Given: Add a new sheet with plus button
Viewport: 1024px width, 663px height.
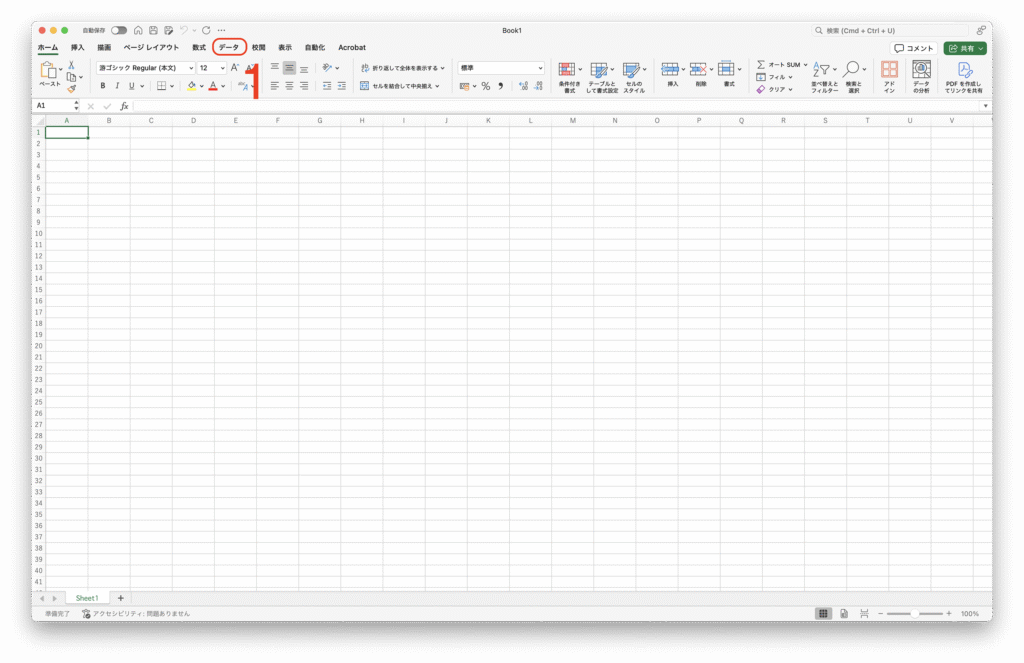Looking at the screenshot, I should click(x=120, y=598).
